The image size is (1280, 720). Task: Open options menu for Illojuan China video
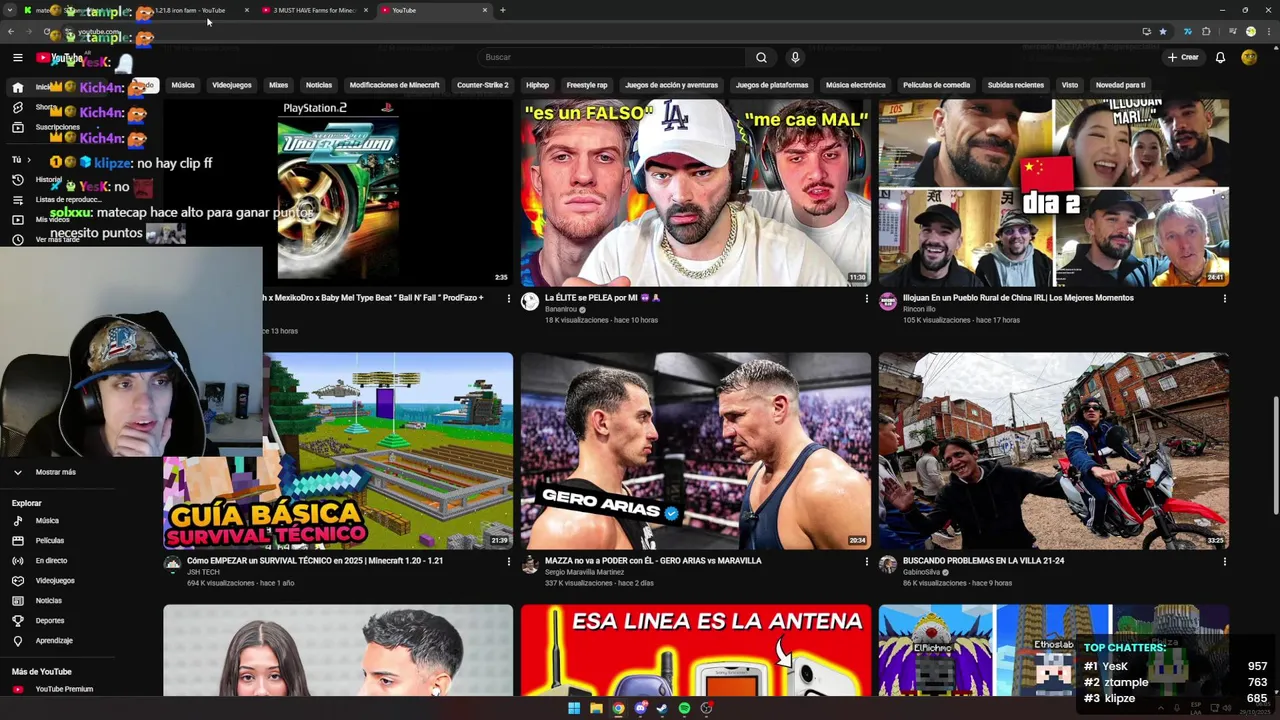(1224, 298)
